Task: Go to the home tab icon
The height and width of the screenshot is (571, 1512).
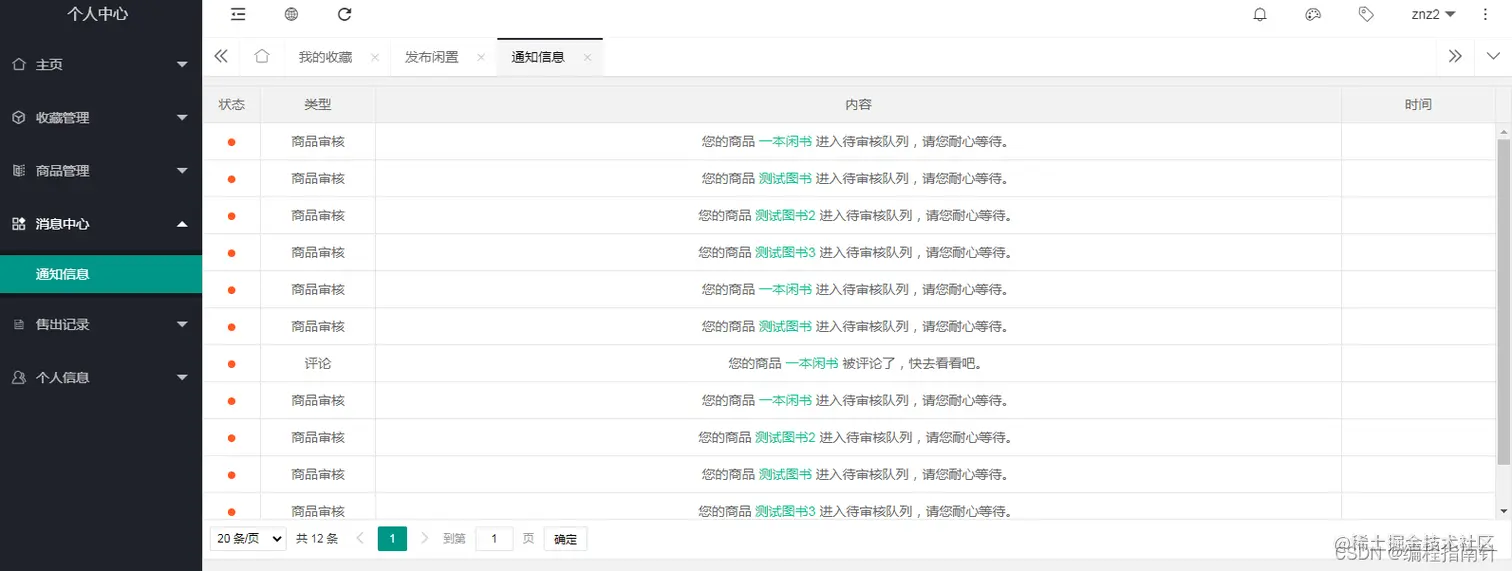Action: (262, 57)
